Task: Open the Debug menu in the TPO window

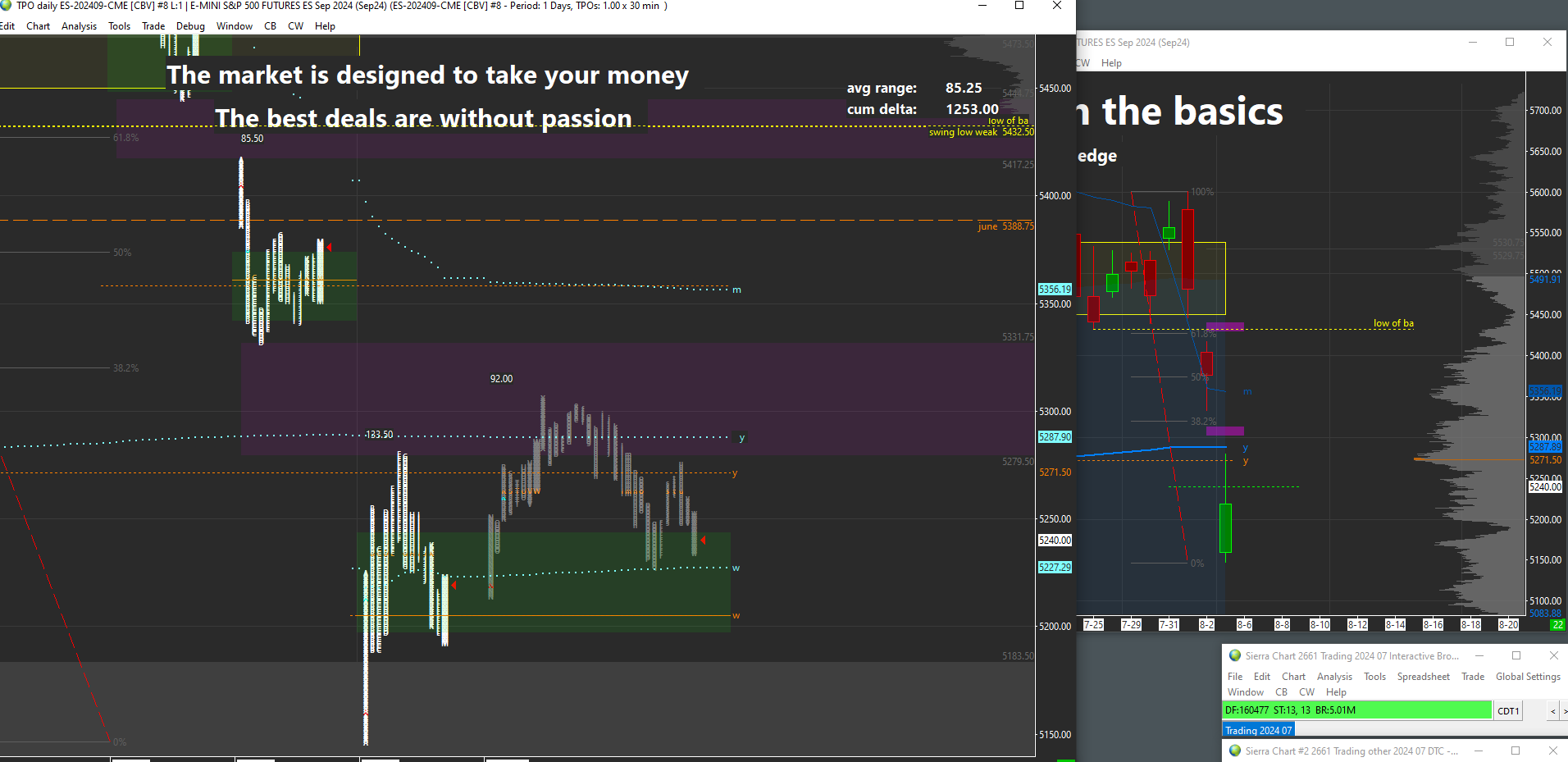Action: click(190, 26)
